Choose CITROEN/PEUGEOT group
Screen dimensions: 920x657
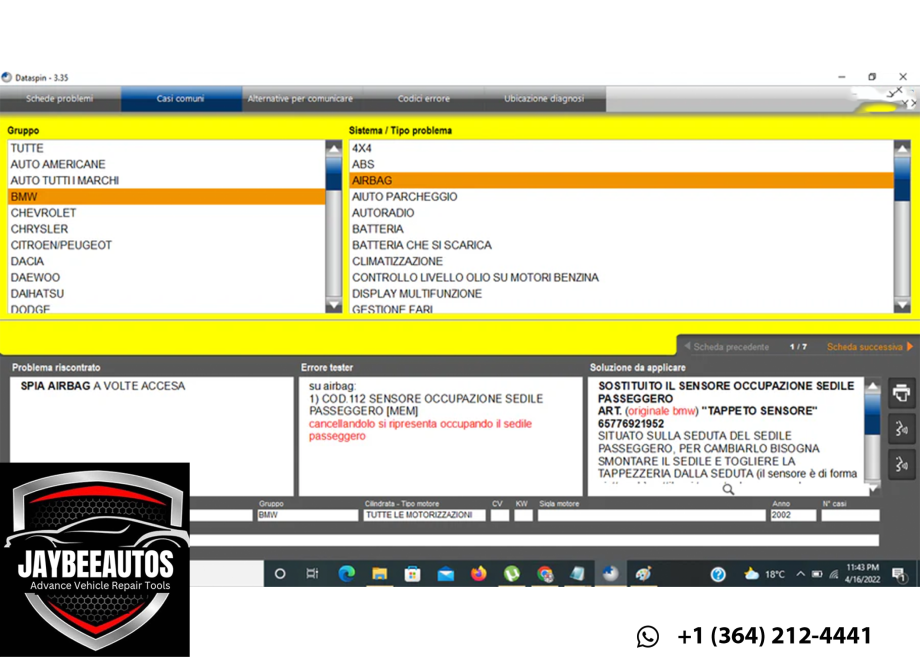[x=167, y=245]
